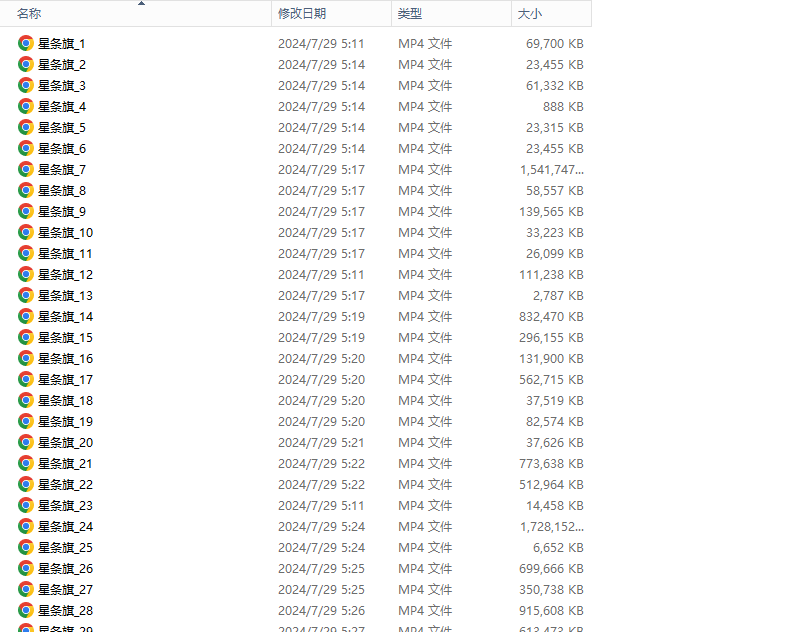
Task: Select the Chrome icon for 星条旗_24
Action: pyautogui.click(x=26, y=527)
